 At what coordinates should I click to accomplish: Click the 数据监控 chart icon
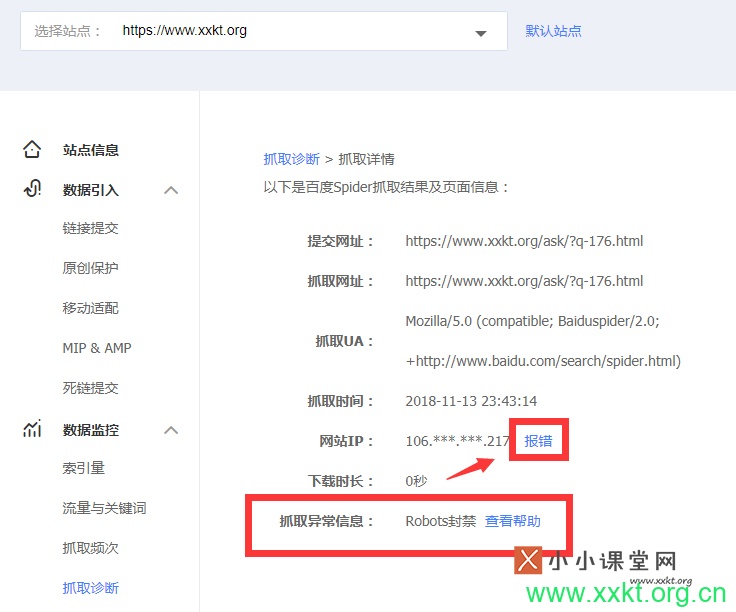coord(32,428)
